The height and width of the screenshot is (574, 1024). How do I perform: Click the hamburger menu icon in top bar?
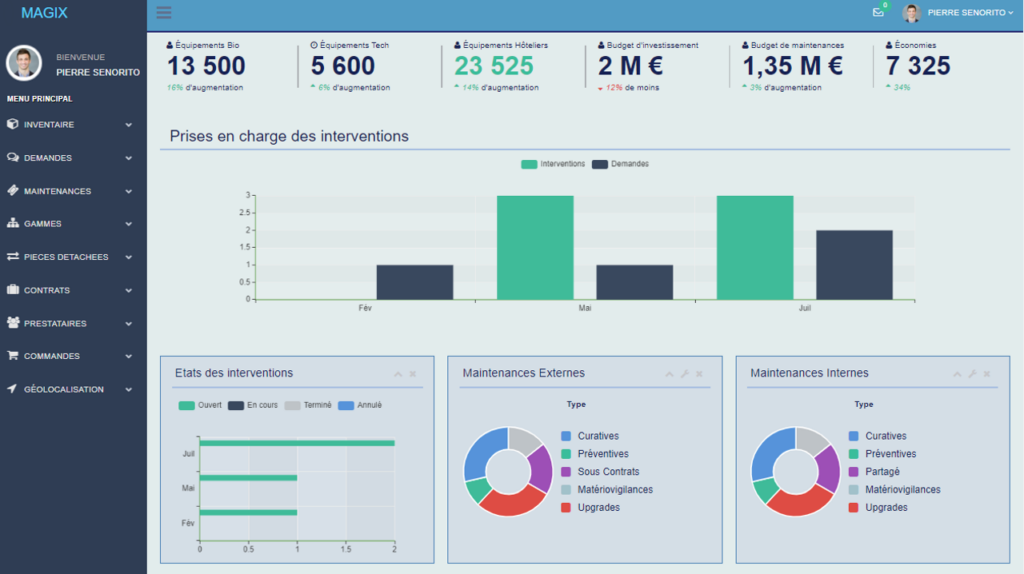(x=164, y=13)
